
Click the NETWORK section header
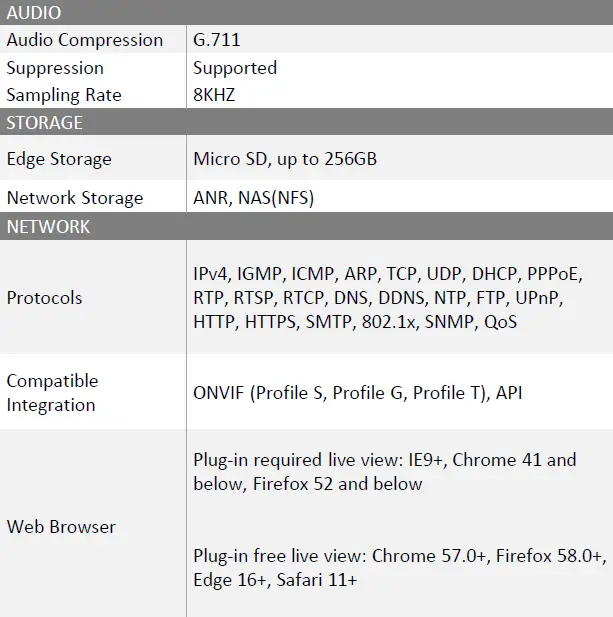pyautogui.click(x=48, y=227)
